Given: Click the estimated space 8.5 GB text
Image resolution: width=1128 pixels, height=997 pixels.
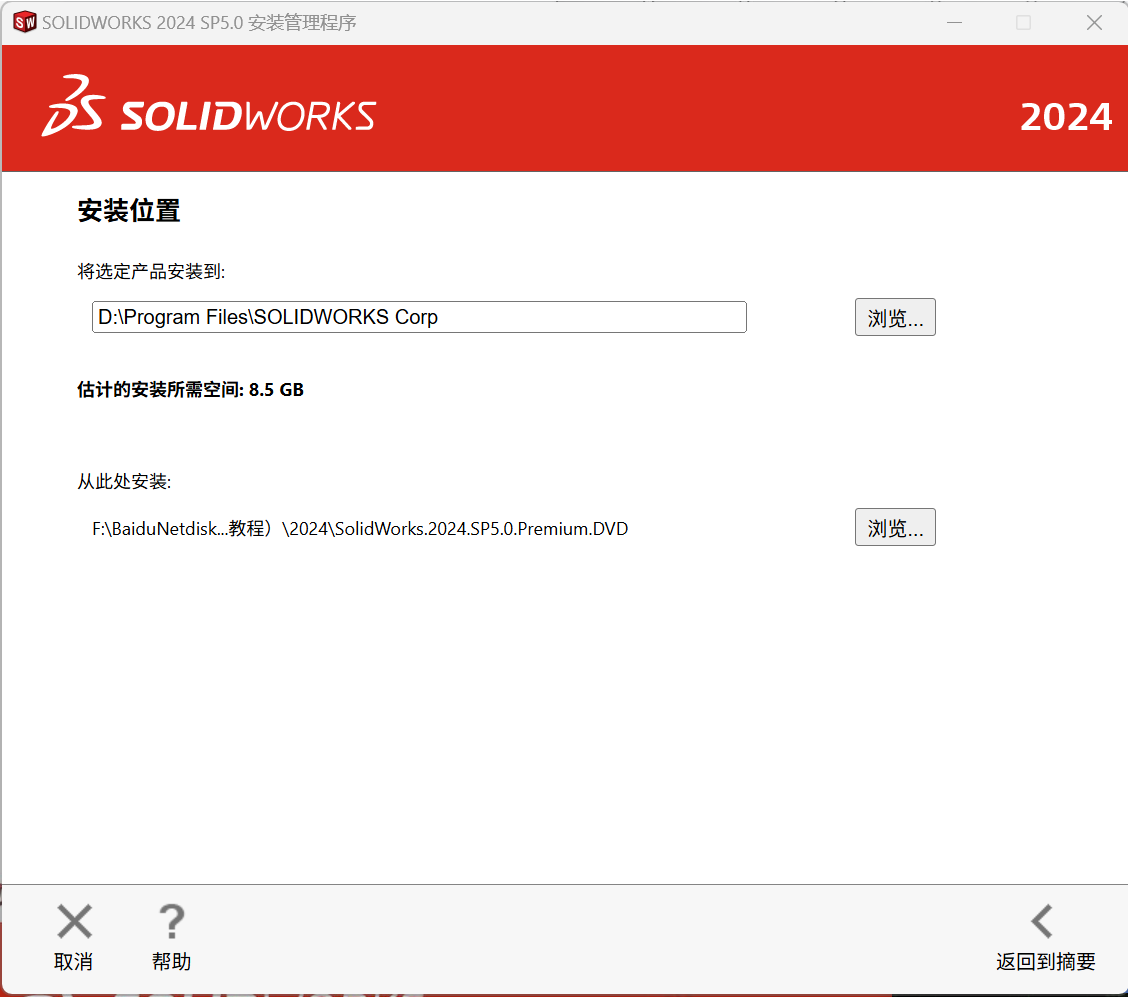Looking at the screenshot, I should point(191,390).
